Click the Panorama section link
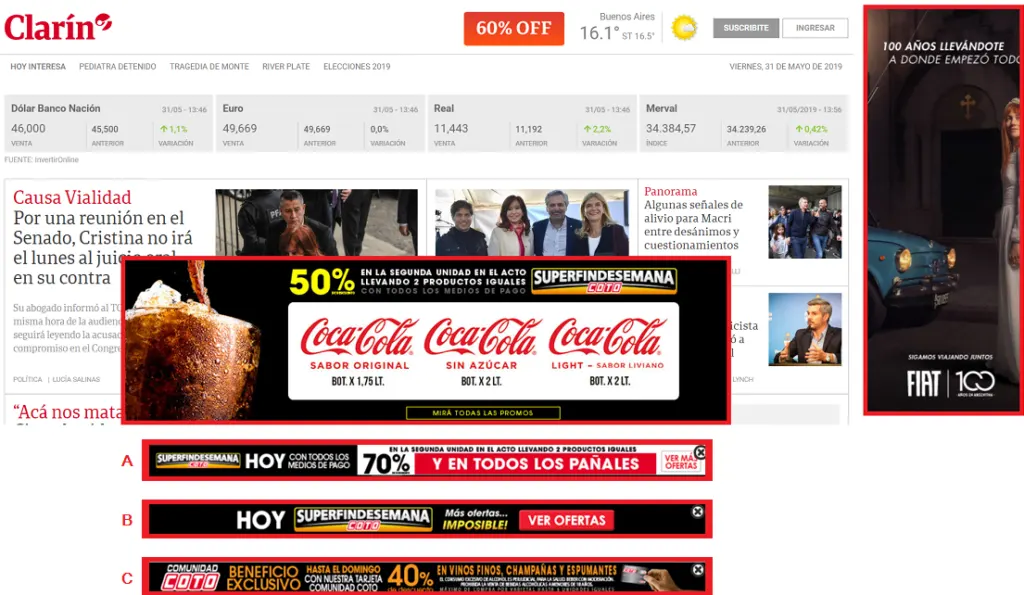The height and width of the screenshot is (595, 1024). (x=669, y=191)
